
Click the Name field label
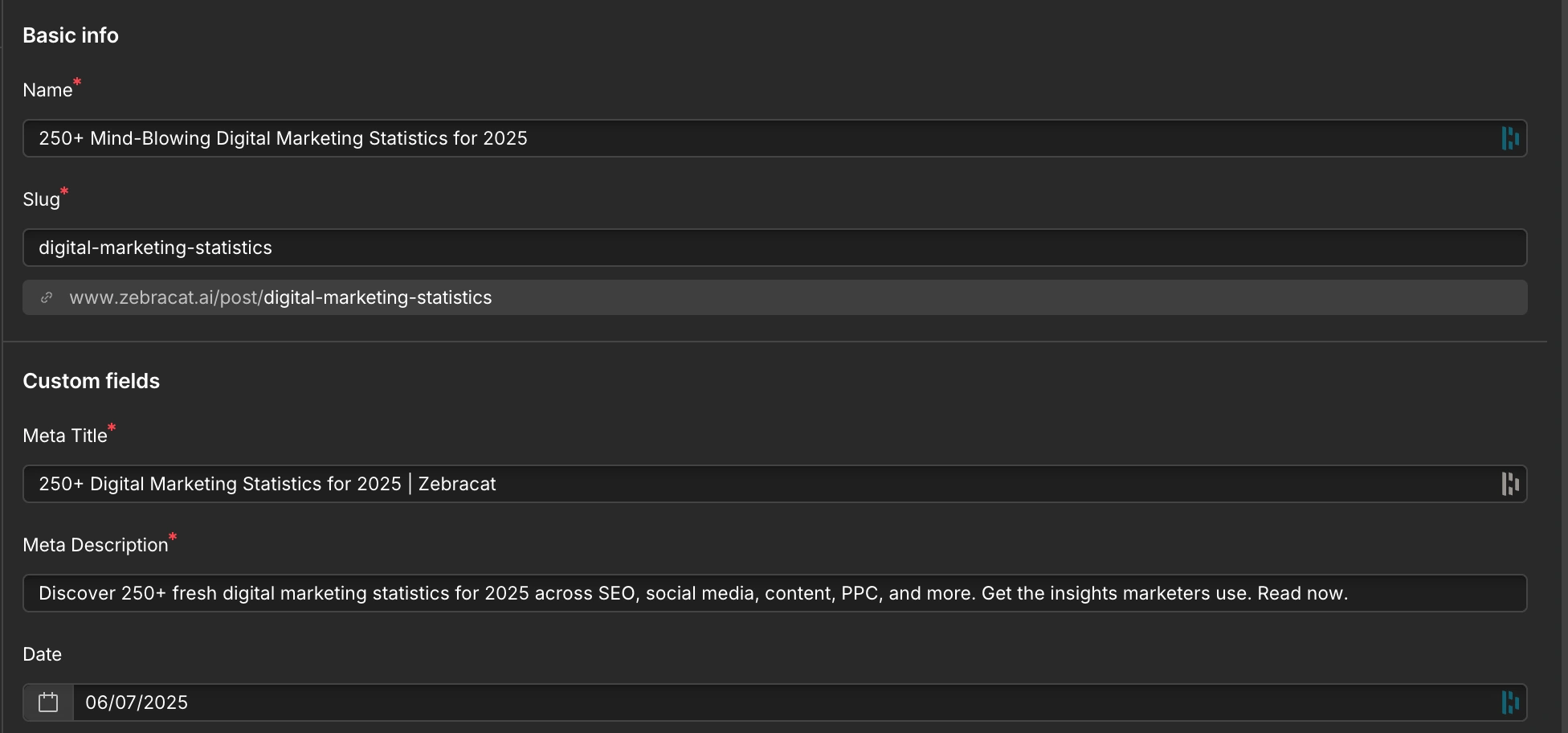coord(47,90)
